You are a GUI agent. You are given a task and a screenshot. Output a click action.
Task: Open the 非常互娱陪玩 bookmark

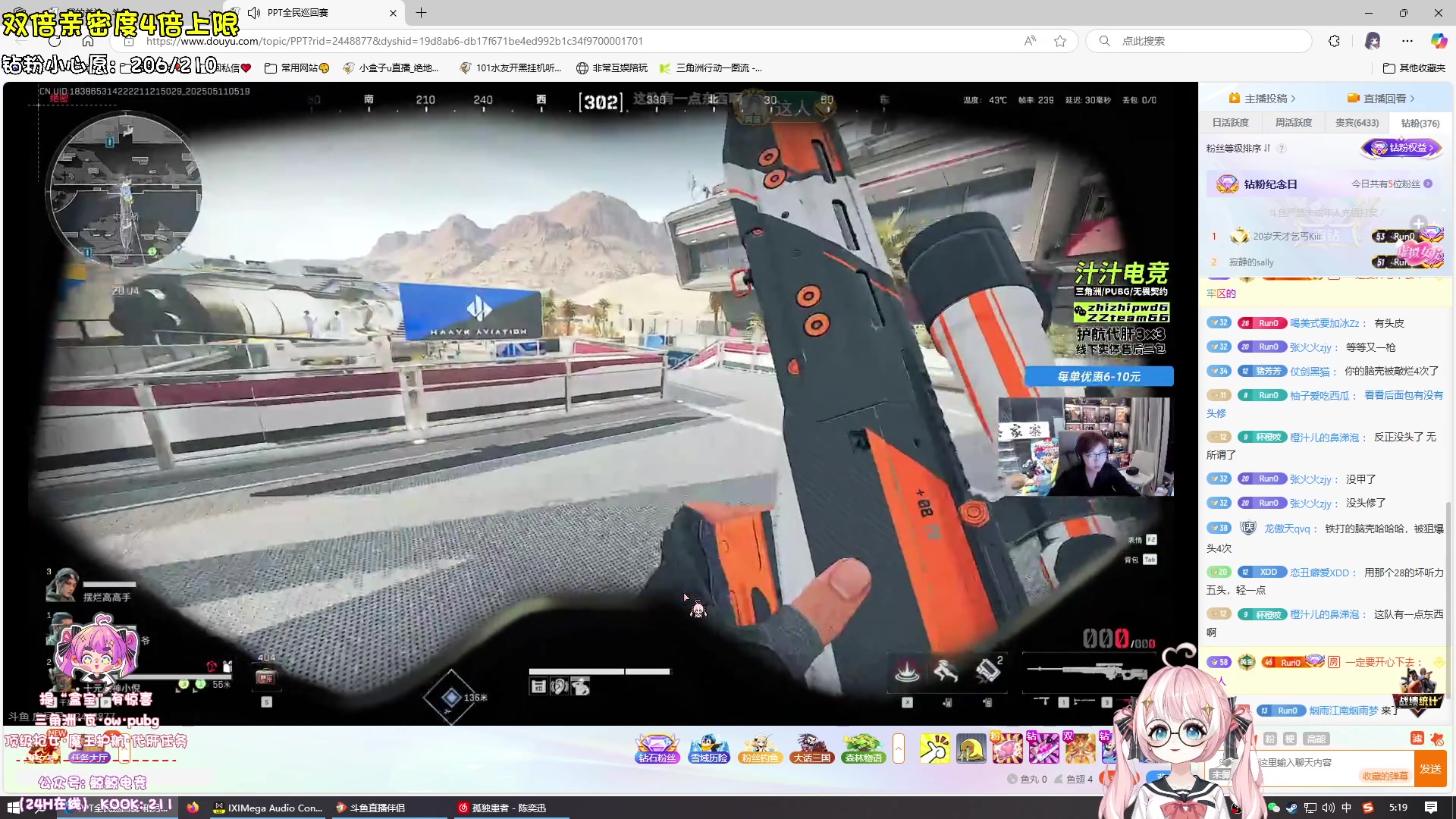pos(612,68)
